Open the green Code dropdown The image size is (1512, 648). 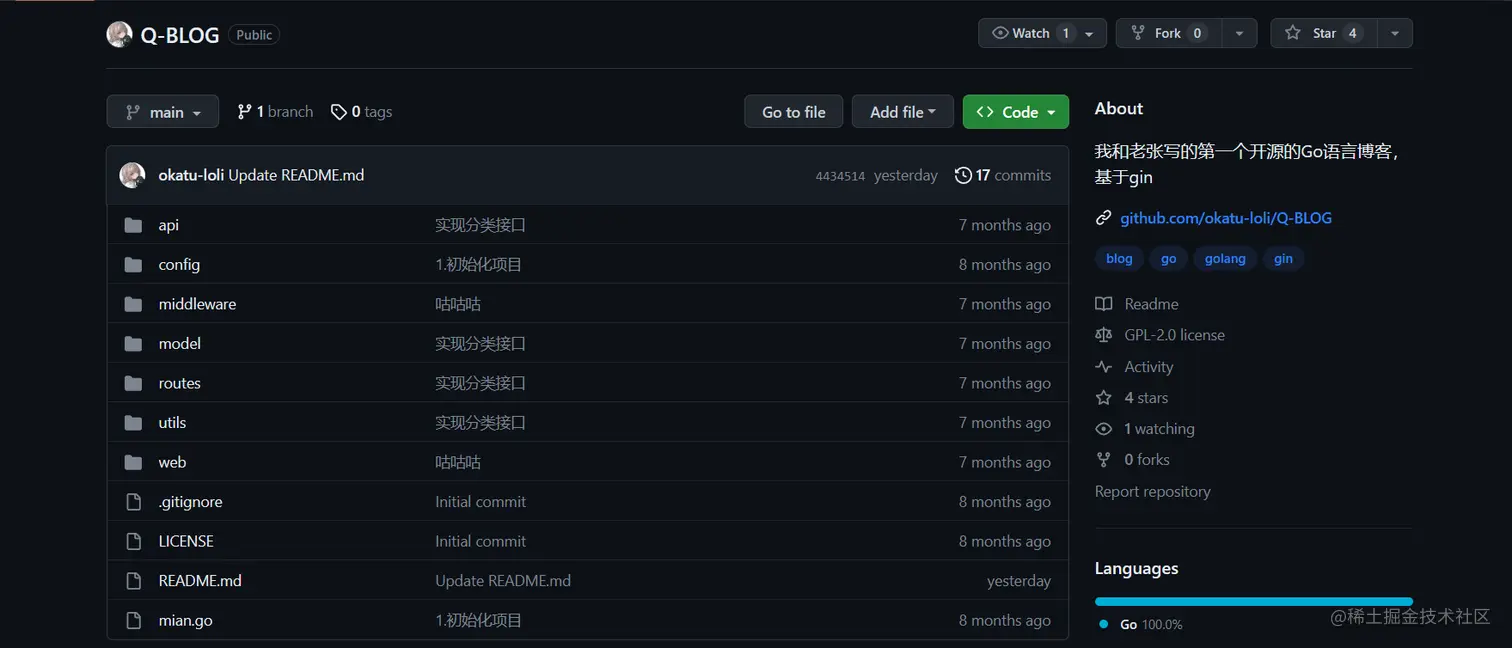tap(1016, 112)
